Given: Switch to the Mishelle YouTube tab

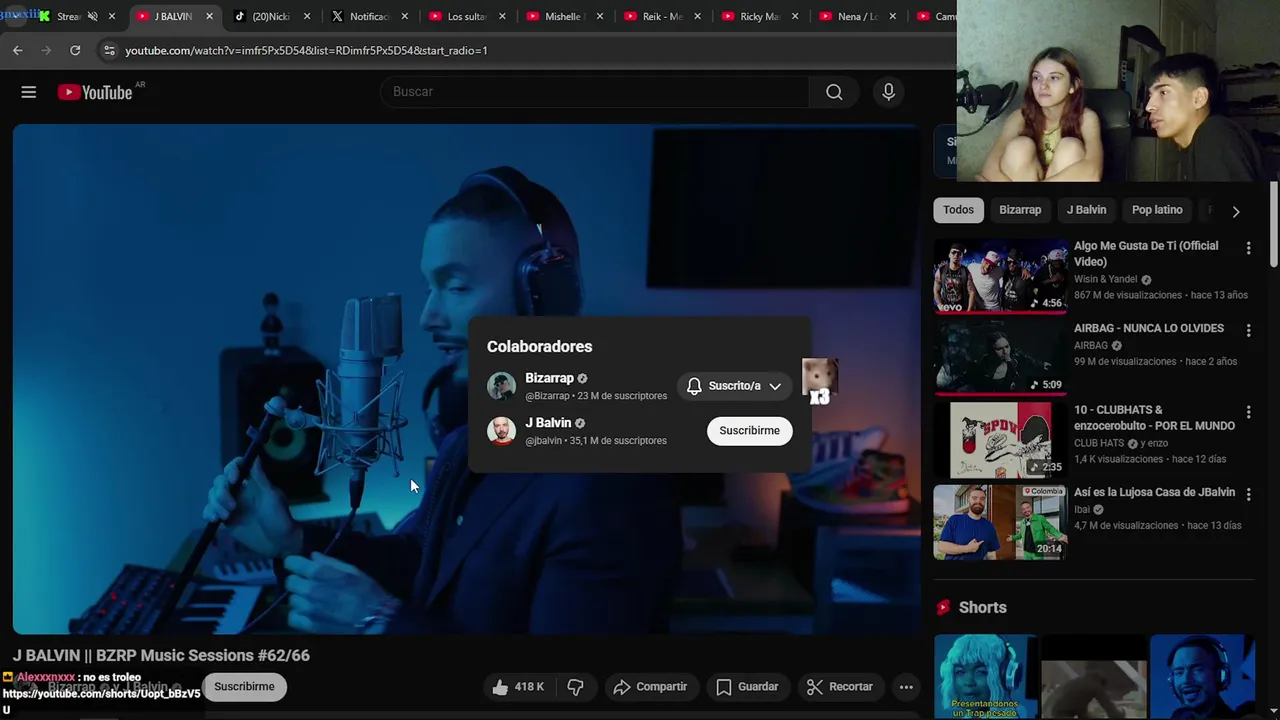Looking at the screenshot, I should [563, 16].
